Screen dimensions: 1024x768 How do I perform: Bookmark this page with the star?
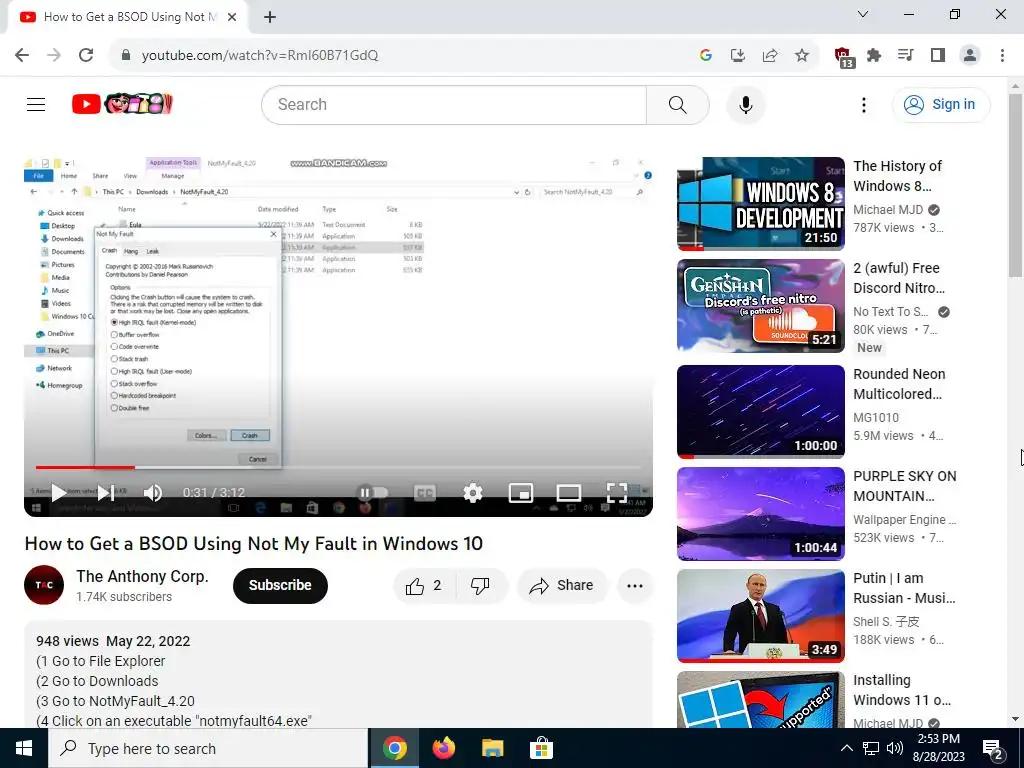click(802, 55)
